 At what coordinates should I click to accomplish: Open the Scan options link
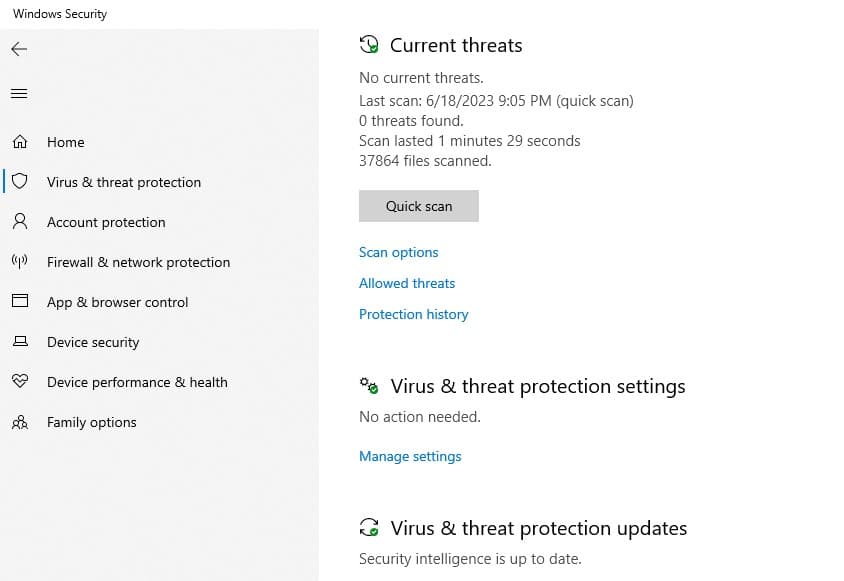tap(398, 252)
